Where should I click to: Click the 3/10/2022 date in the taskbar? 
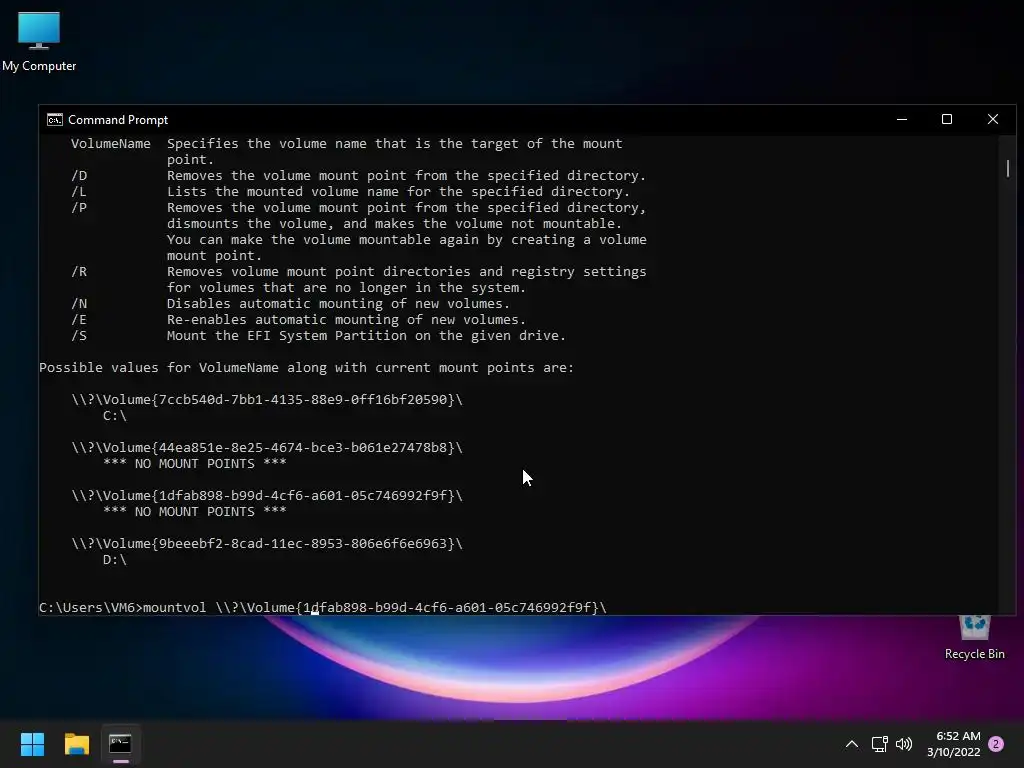click(953, 752)
